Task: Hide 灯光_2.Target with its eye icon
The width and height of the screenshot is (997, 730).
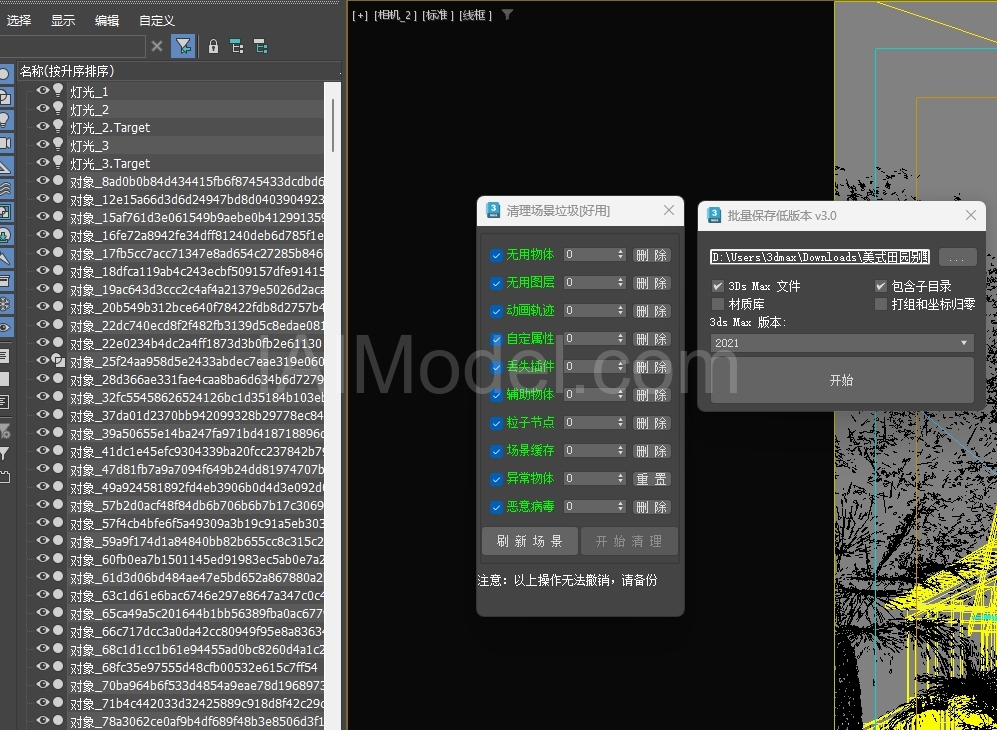Action: (x=43, y=127)
